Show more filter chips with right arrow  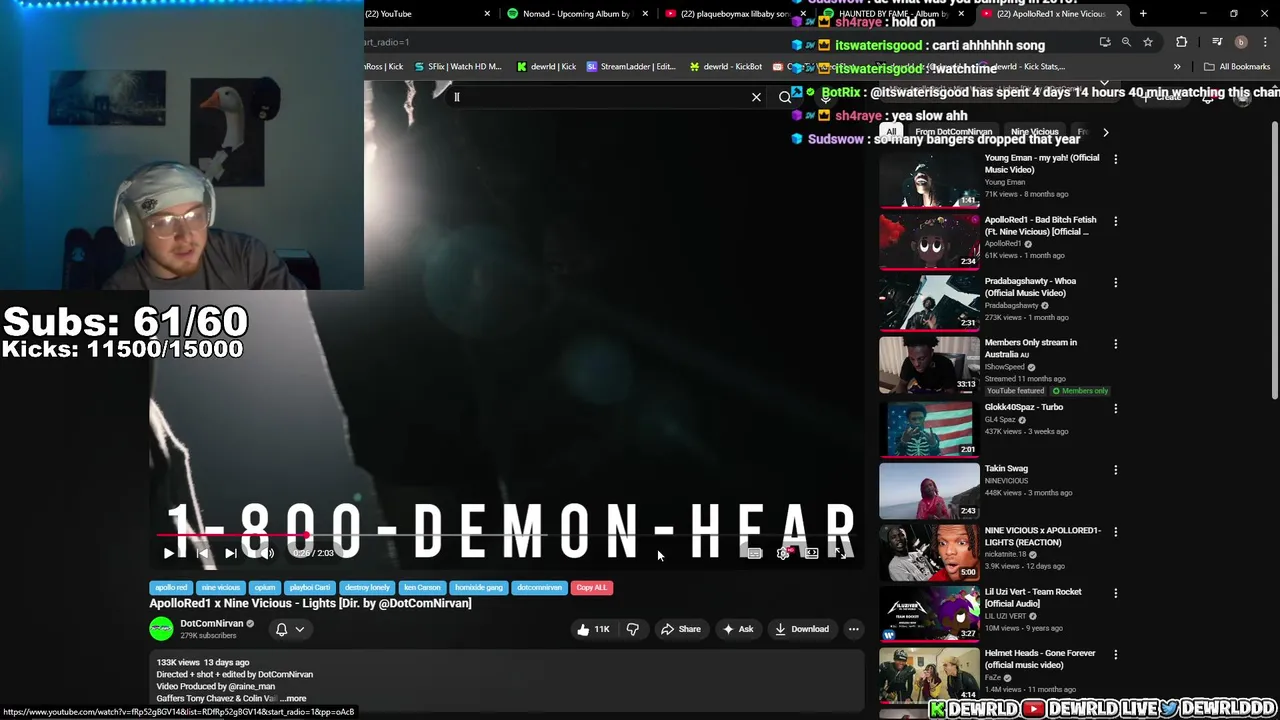[x=1105, y=132]
